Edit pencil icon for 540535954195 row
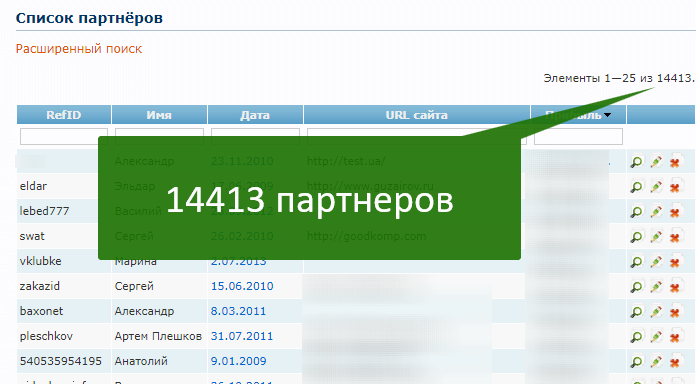 [x=656, y=362]
